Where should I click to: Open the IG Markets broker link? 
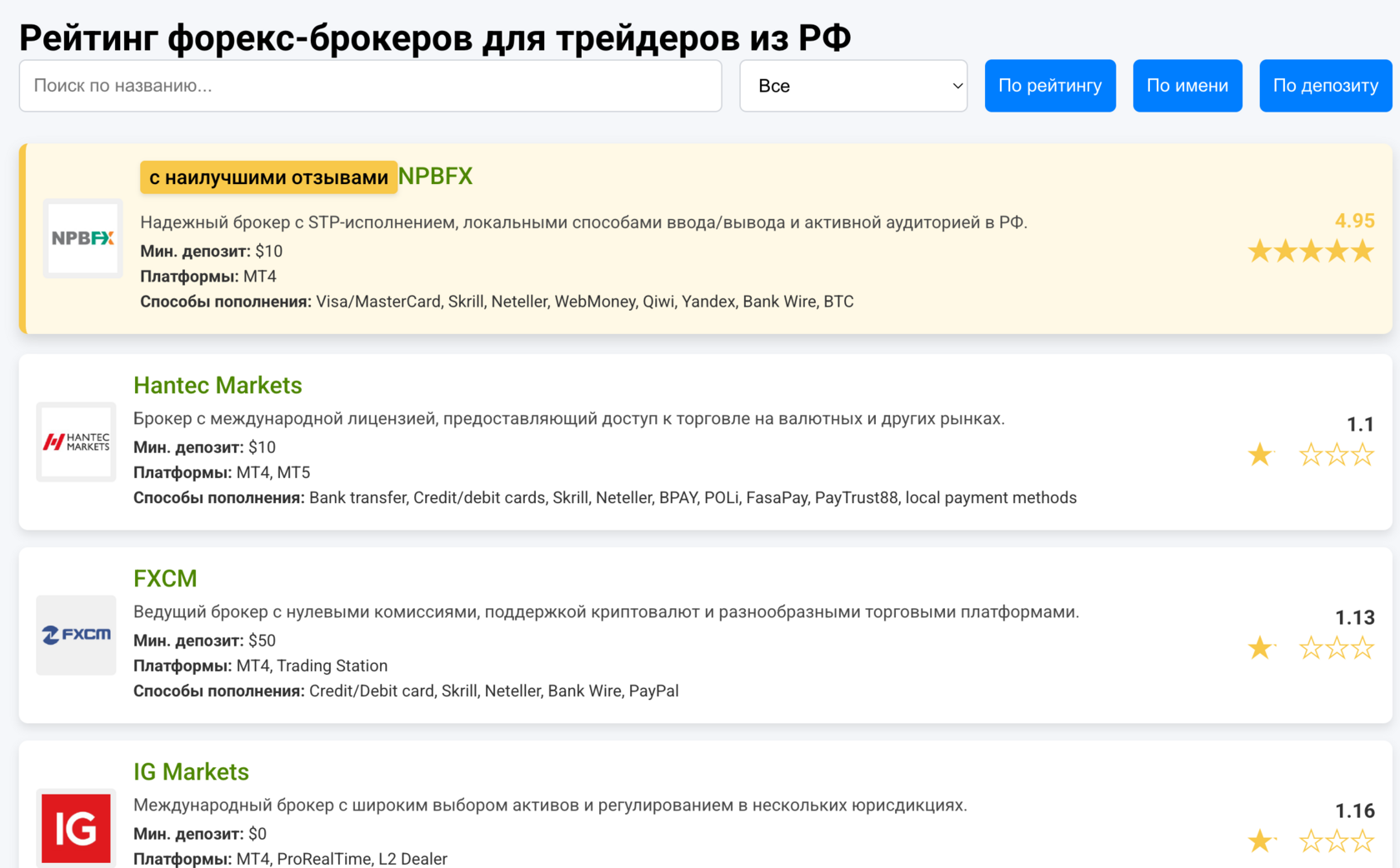[191, 772]
